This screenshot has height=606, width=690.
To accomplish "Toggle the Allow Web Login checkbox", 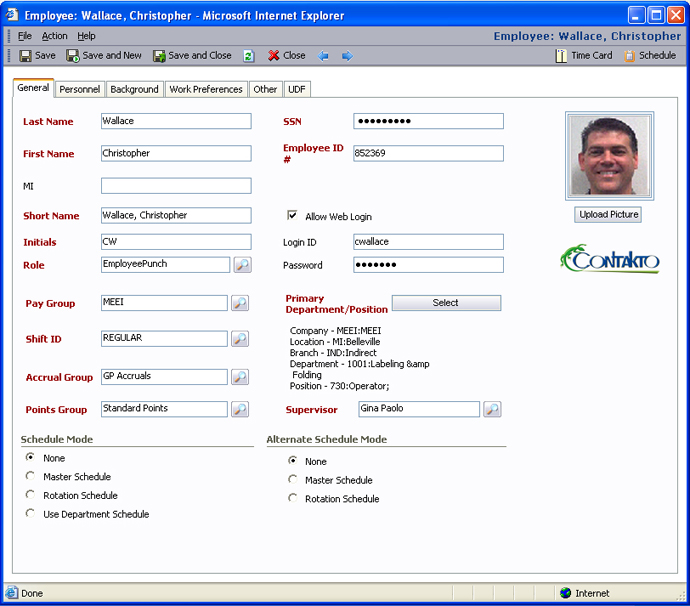I will (292, 216).
